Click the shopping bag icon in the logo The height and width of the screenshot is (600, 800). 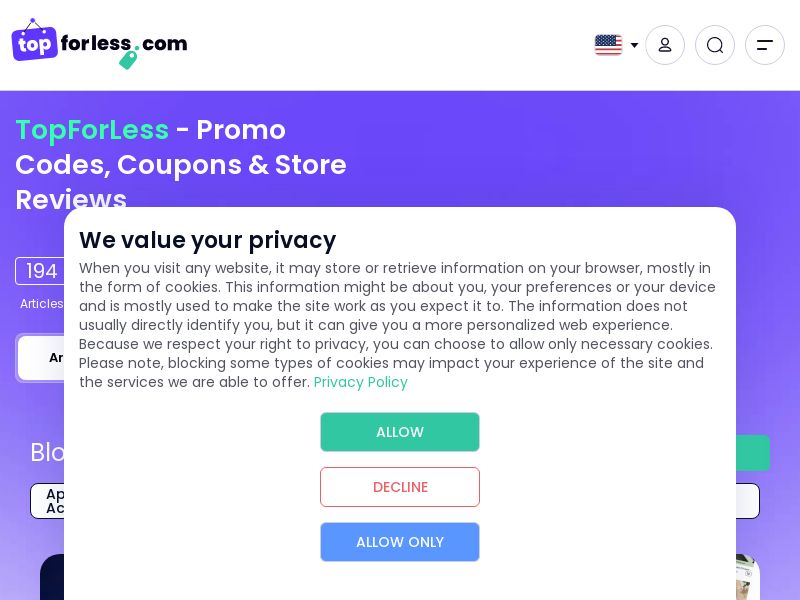(34, 44)
